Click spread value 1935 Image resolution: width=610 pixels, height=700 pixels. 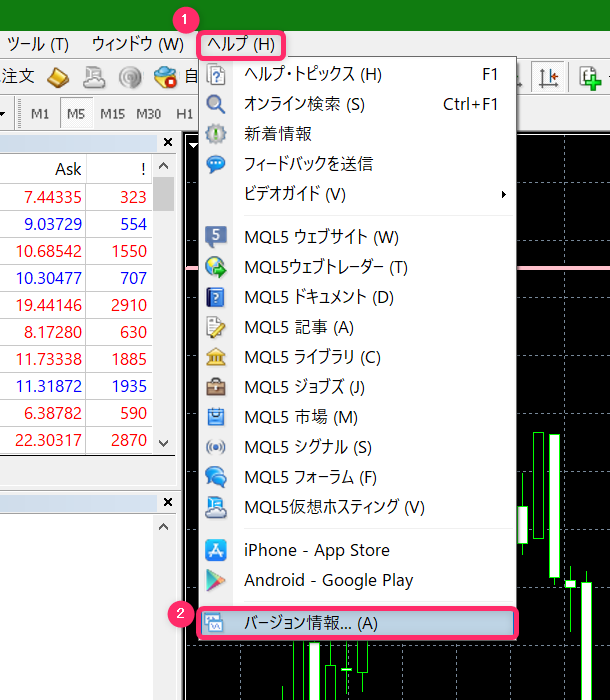129,386
